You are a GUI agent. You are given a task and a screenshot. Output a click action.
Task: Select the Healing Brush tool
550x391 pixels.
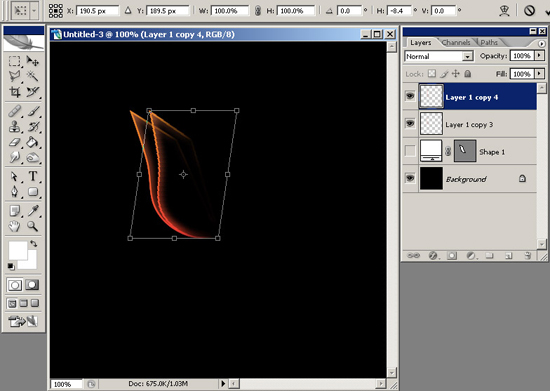tap(14, 112)
